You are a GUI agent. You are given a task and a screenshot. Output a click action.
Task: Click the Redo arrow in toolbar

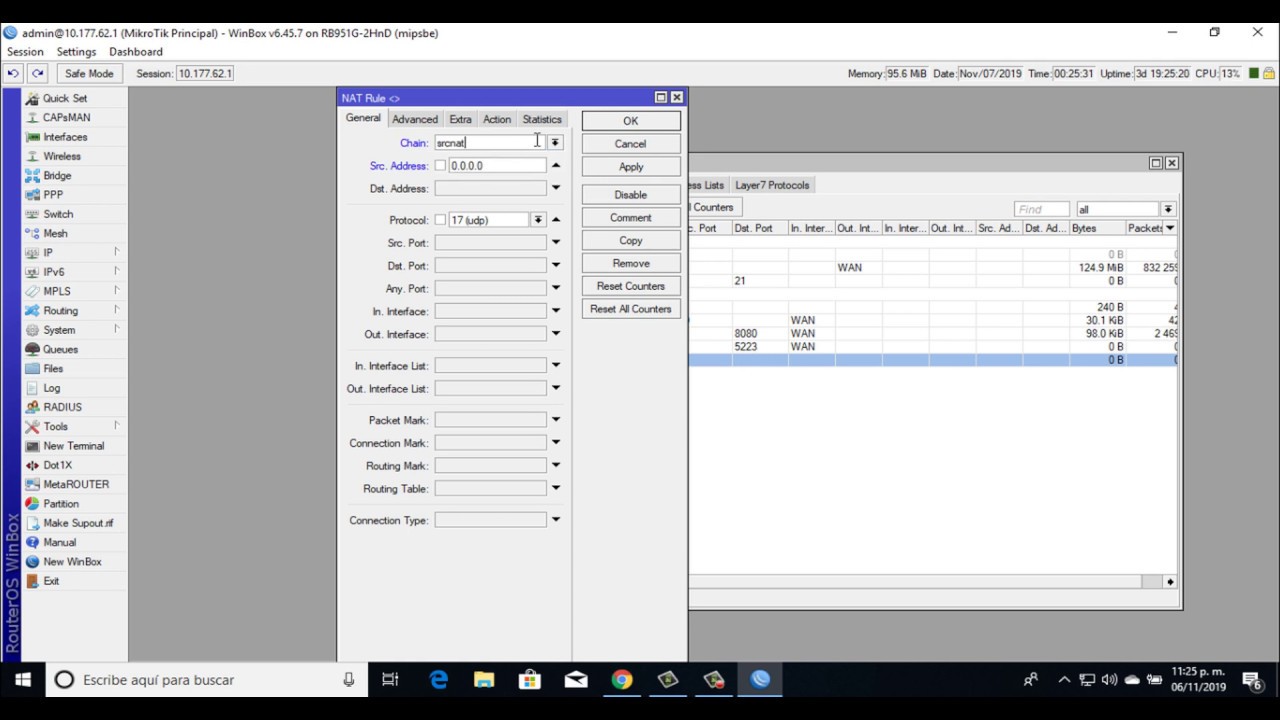tap(37, 73)
